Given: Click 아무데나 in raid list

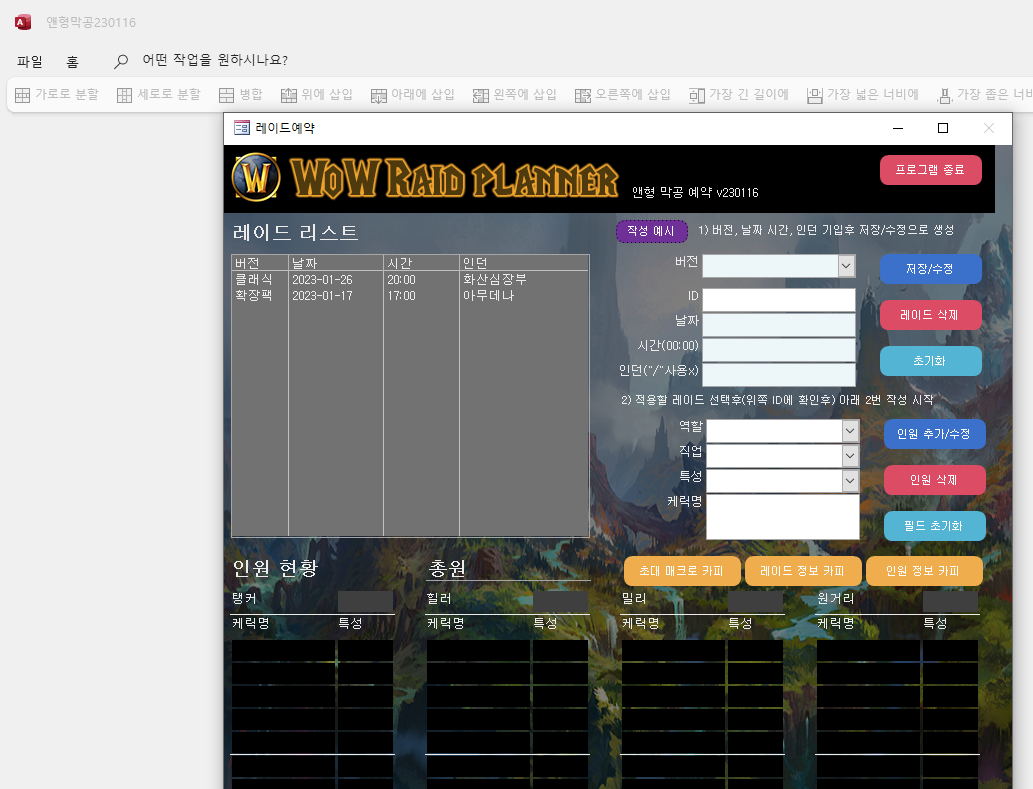Looking at the screenshot, I should click(488, 296).
